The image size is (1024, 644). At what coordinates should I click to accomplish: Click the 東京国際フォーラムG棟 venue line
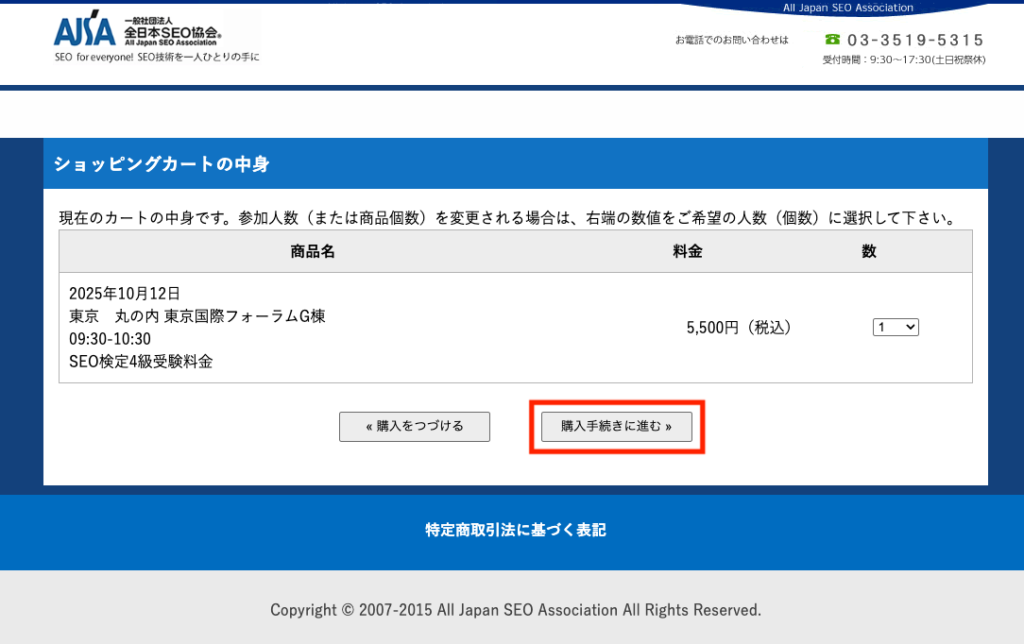point(197,316)
